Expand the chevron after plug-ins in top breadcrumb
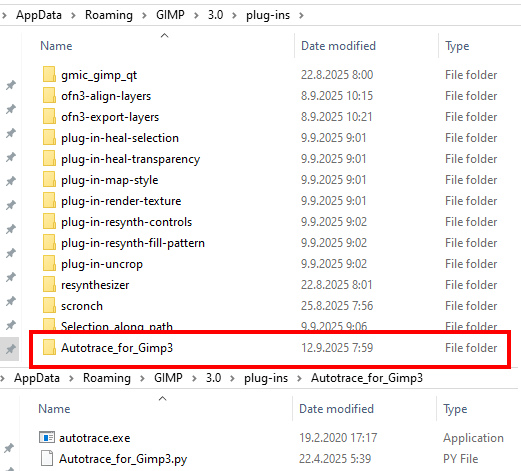The height and width of the screenshot is (471, 521). point(301,15)
